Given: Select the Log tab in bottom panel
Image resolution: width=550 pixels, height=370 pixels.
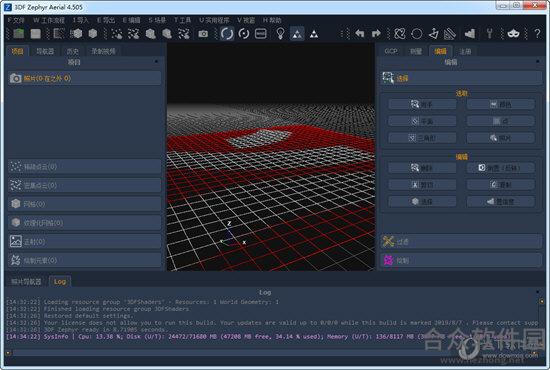Looking at the screenshot, I should [x=60, y=281].
